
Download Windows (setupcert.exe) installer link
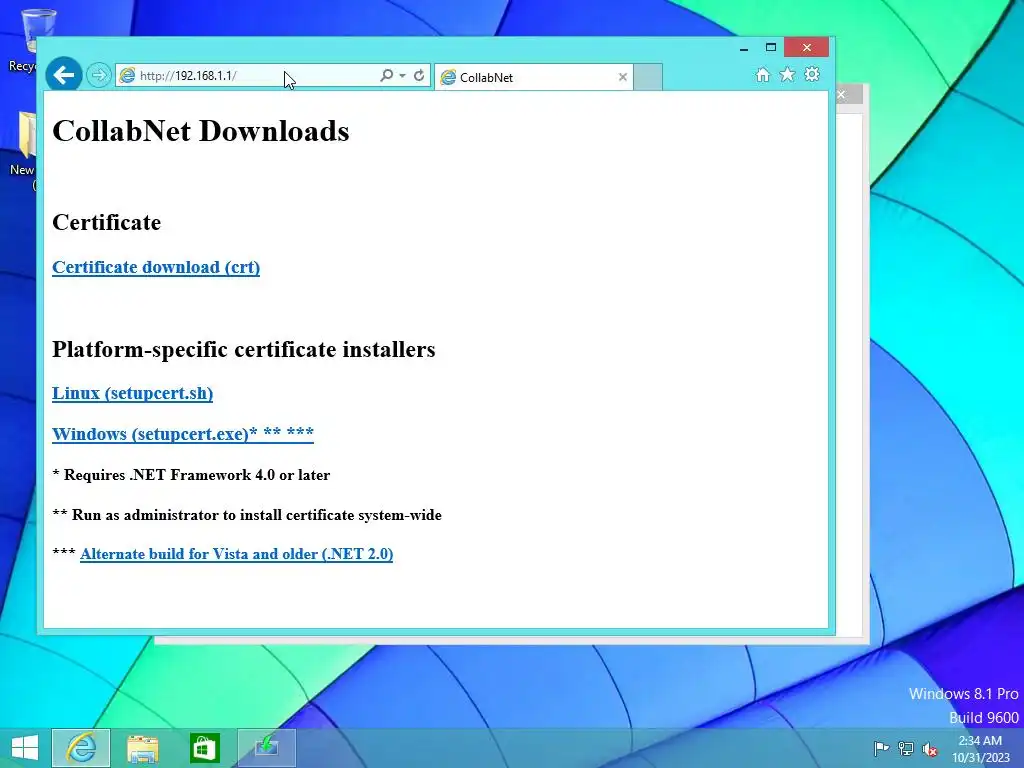(x=183, y=434)
